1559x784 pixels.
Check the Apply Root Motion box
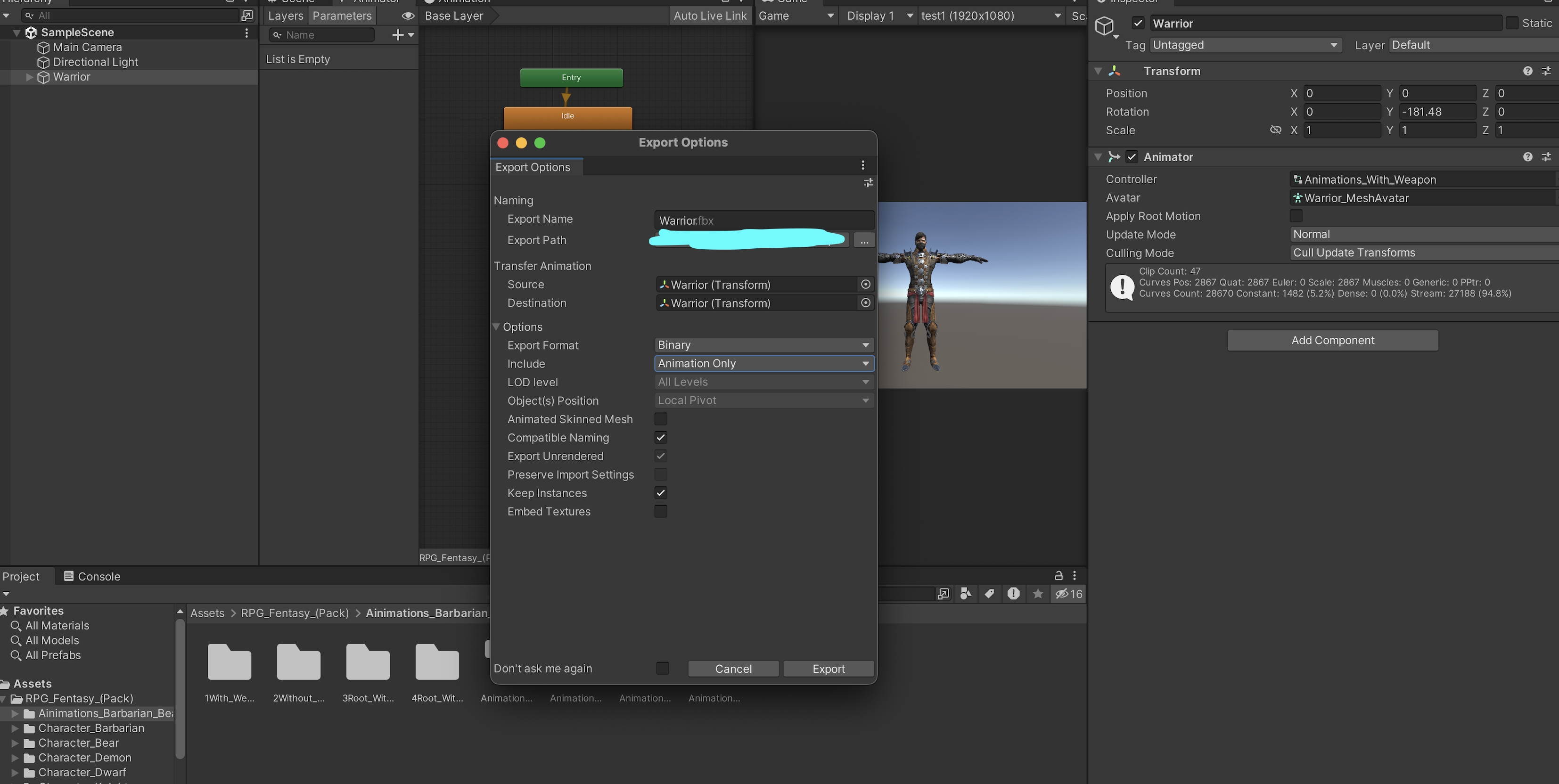coord(1296,216)
